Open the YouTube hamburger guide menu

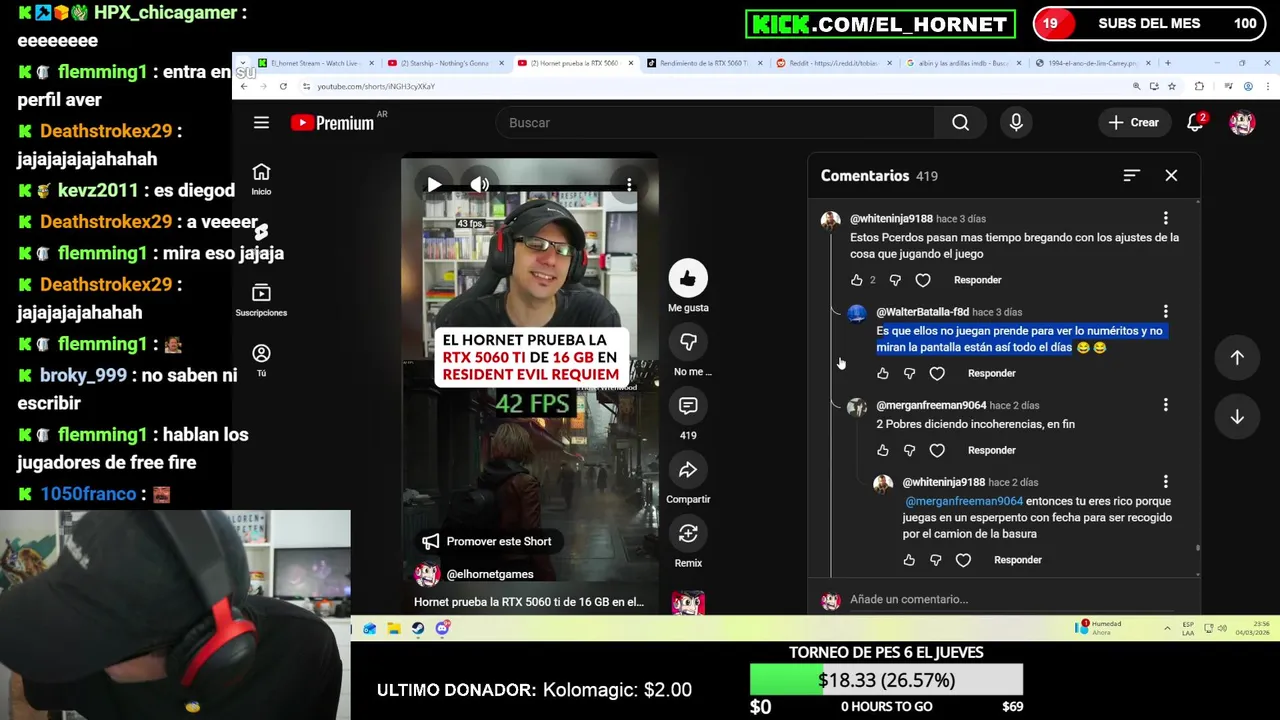[x=261, y=122]
